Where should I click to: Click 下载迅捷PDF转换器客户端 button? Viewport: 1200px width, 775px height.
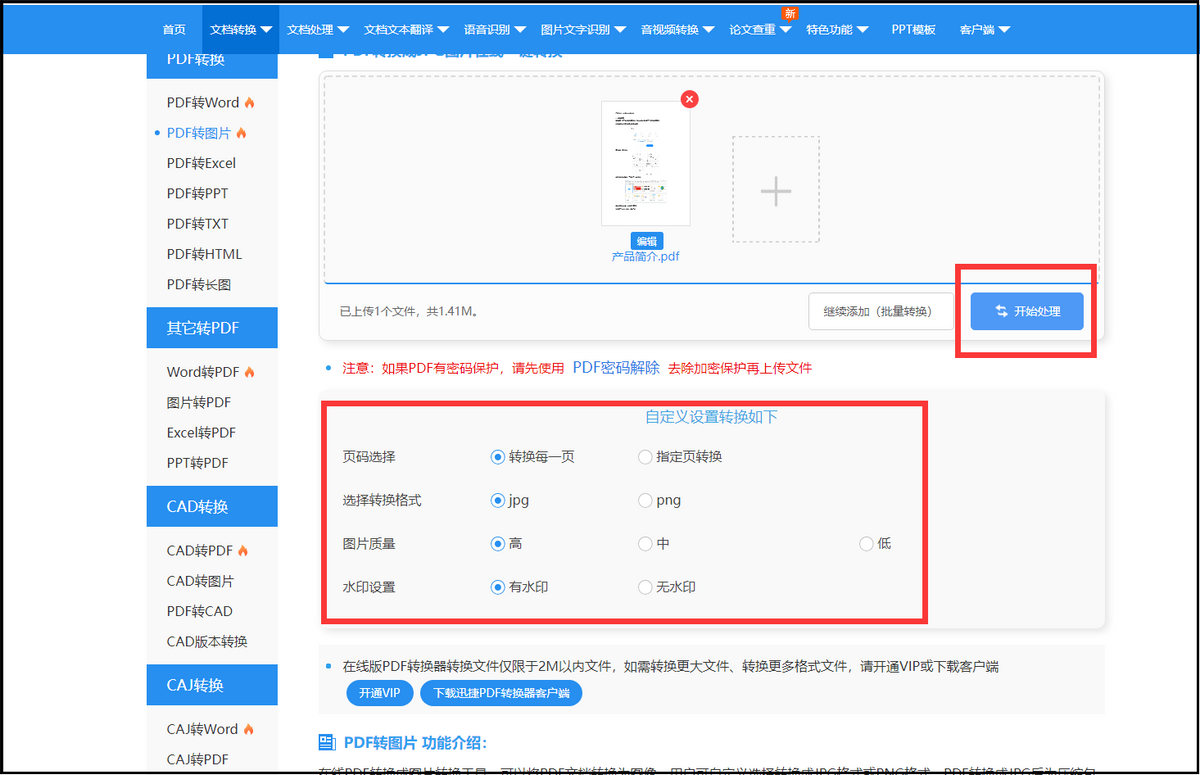point(501,693)
